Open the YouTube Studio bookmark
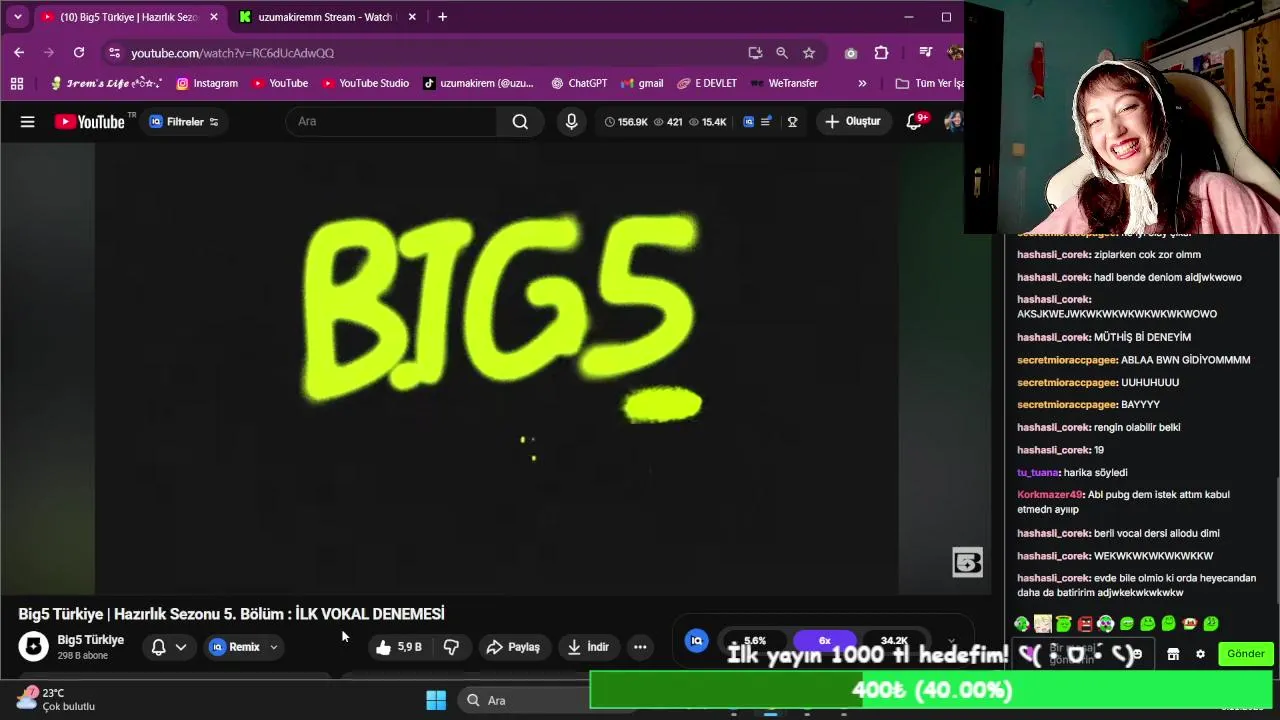This screenshot has width=1280, height=720. [365, 83]
